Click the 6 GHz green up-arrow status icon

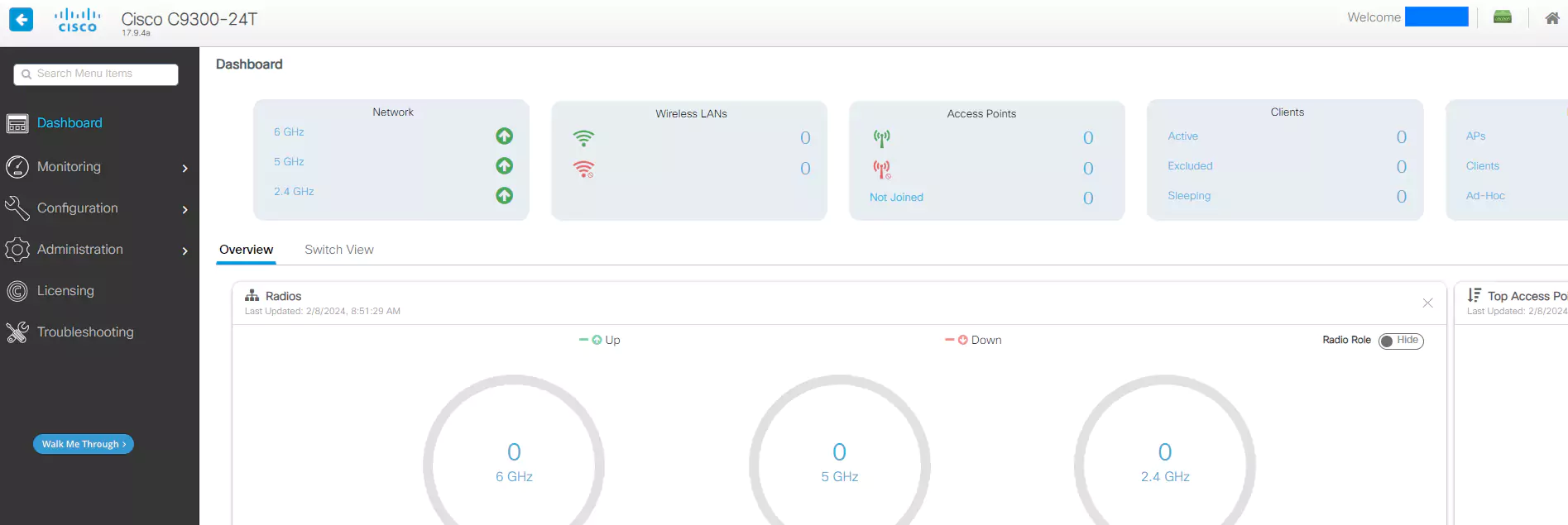pyautogui.click(x=504, y=136)
